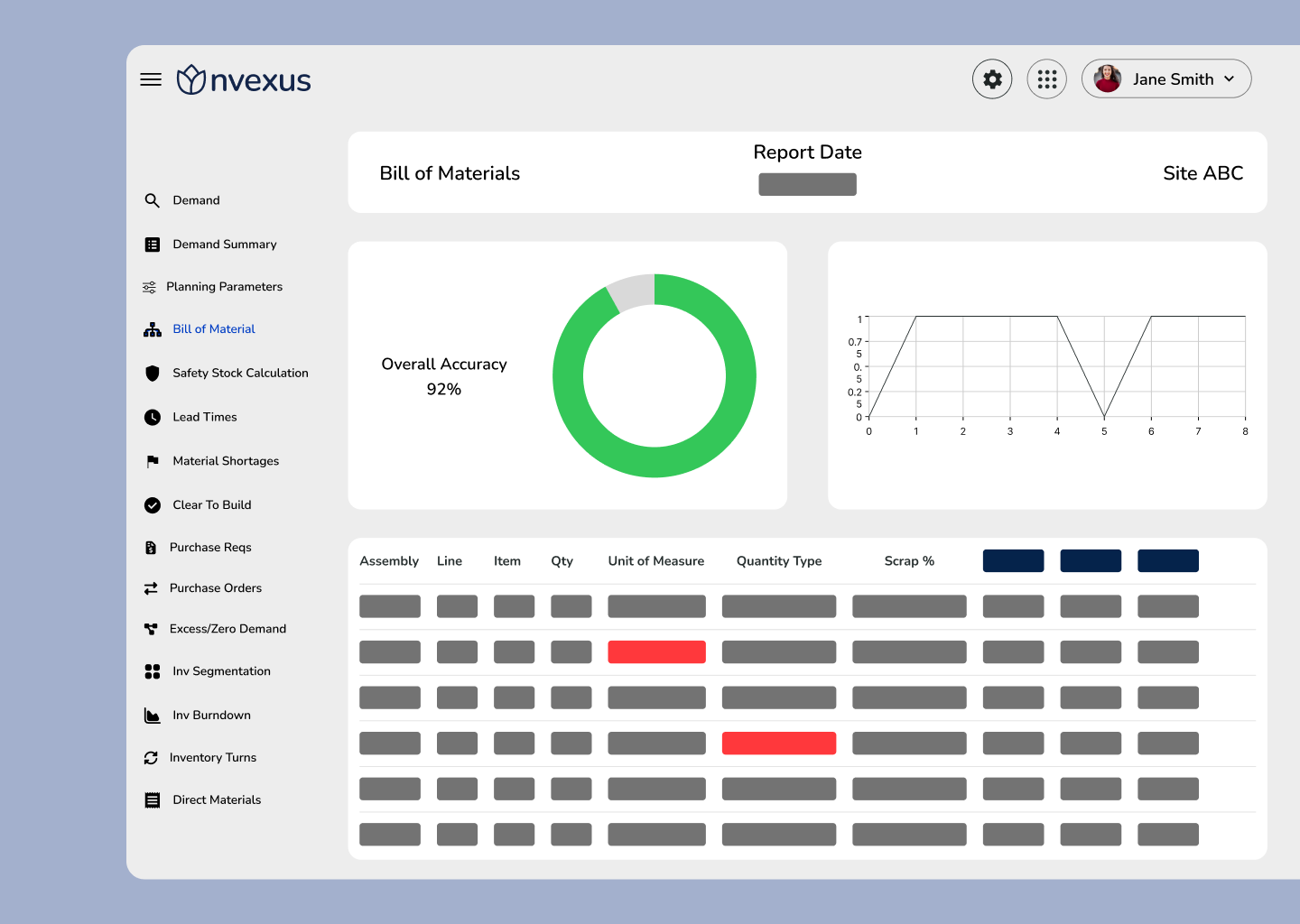Image resolution: width=1300 pixels, height=924 pixels.
Task: Open Inv Burndown label
Action: tap(211, 716)
